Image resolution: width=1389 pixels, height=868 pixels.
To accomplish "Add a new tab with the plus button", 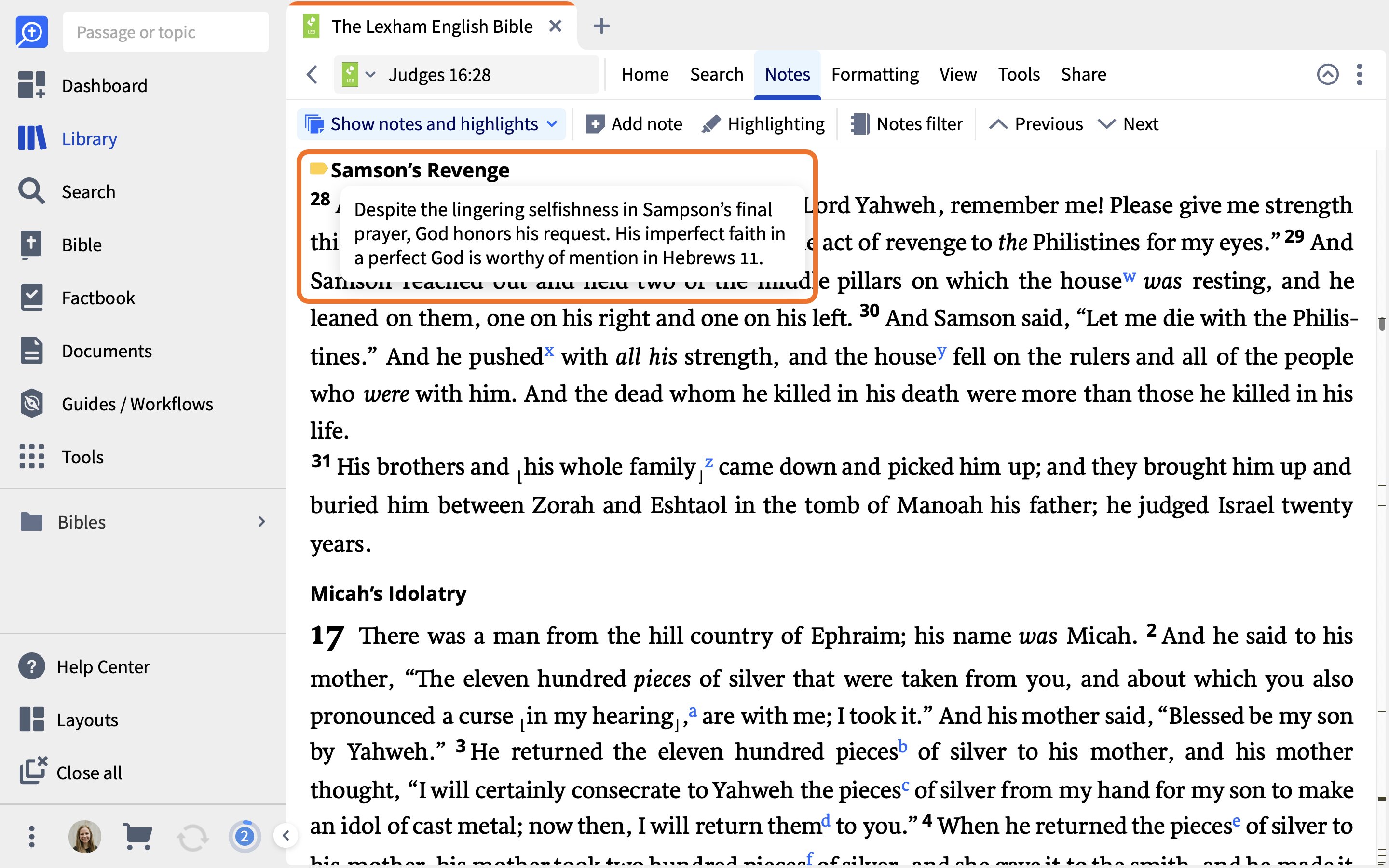I will [601, 27].
